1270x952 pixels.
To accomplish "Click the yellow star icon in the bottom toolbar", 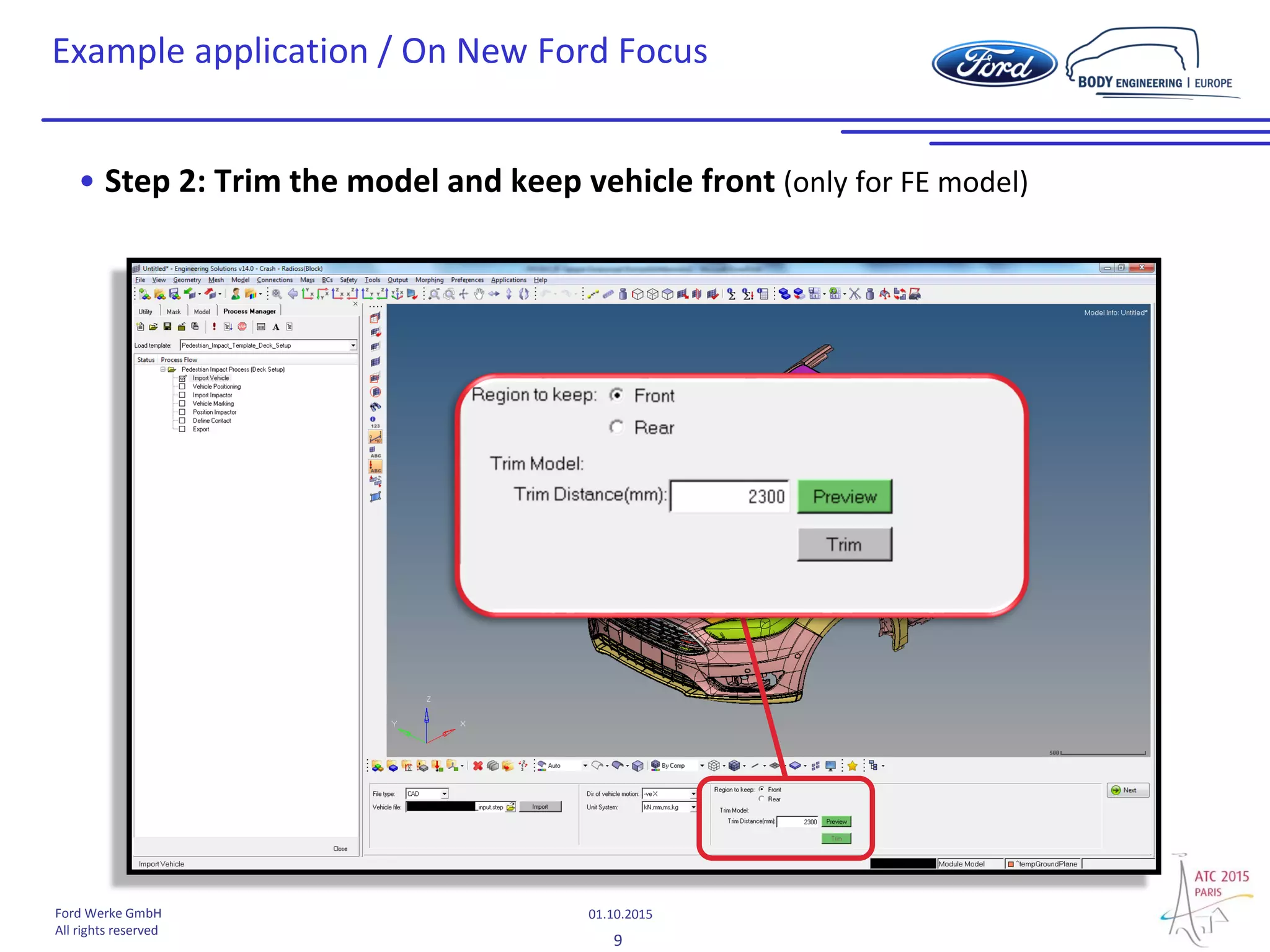I will pos(853,766).
